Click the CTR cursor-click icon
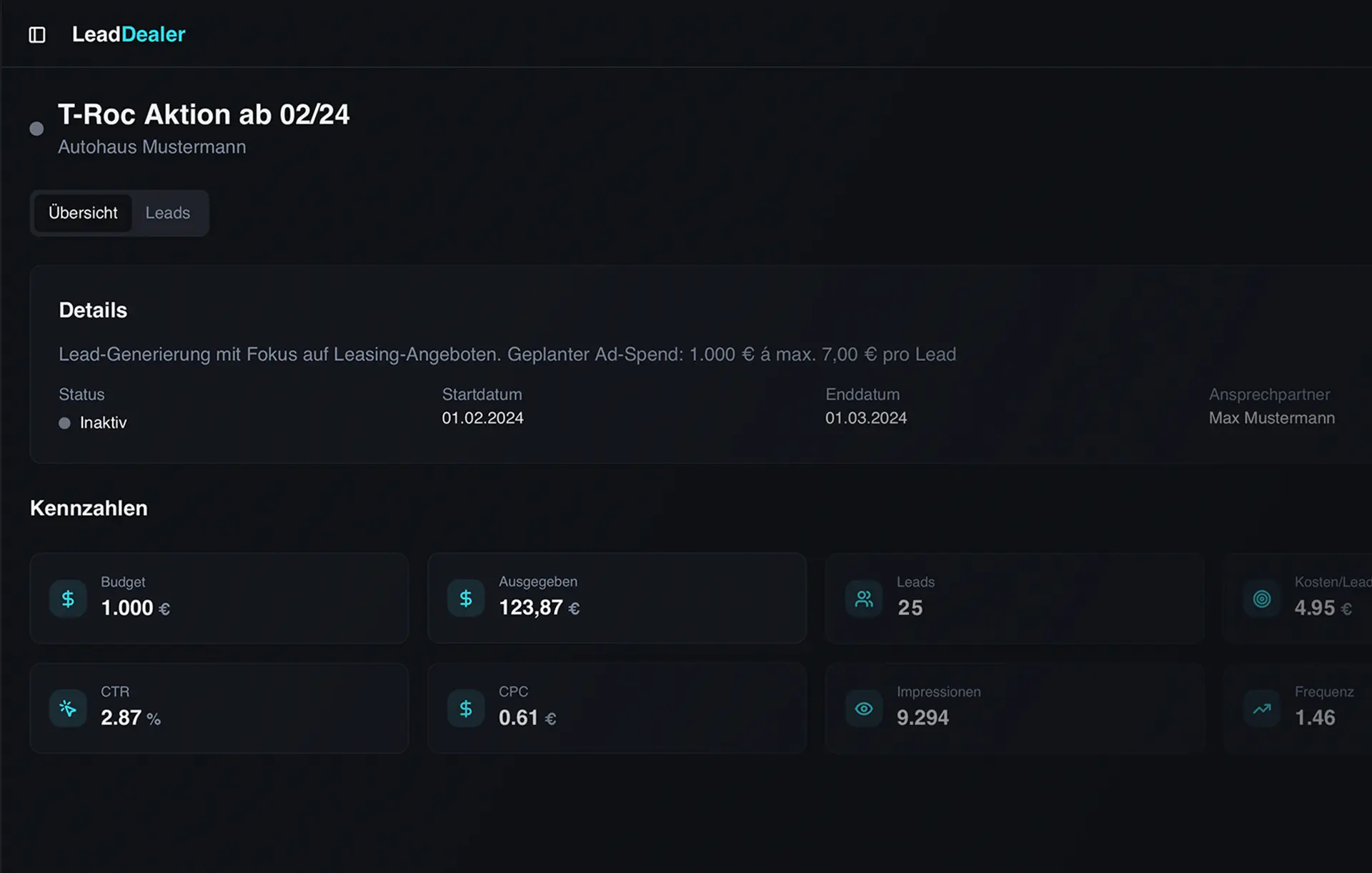This screenshot has width=1372, height=873. (68, 709)
